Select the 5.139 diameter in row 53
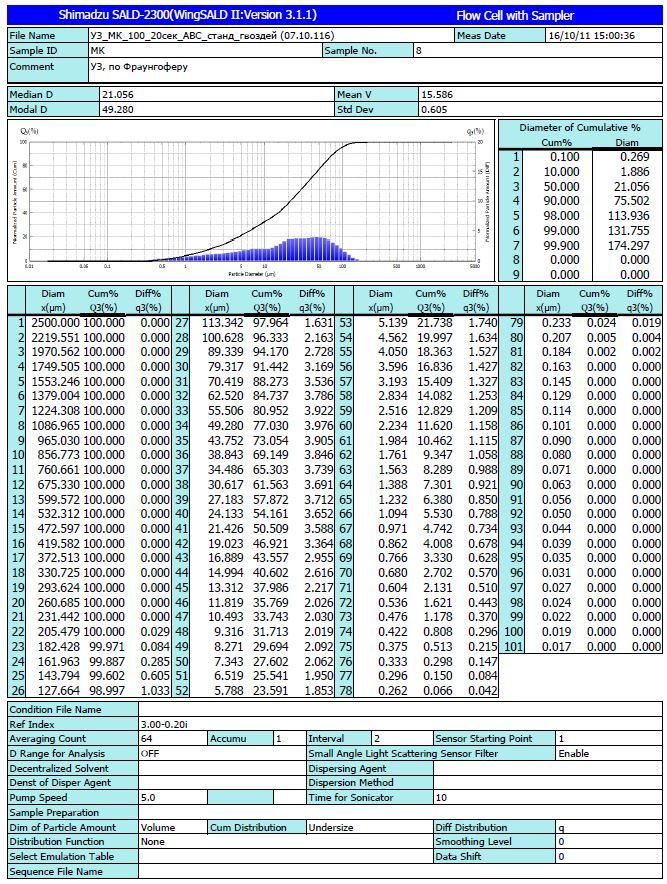667x884 pixels. (392, 322)
